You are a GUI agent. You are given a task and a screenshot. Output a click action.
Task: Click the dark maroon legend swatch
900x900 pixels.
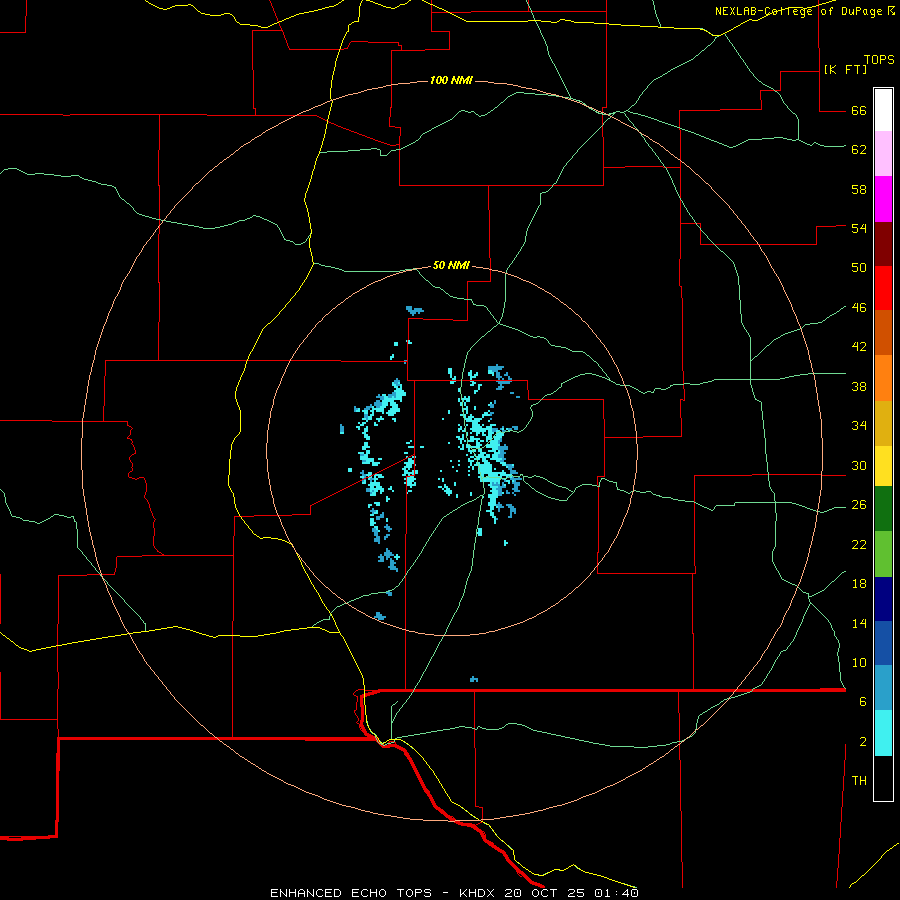[883, 244]
